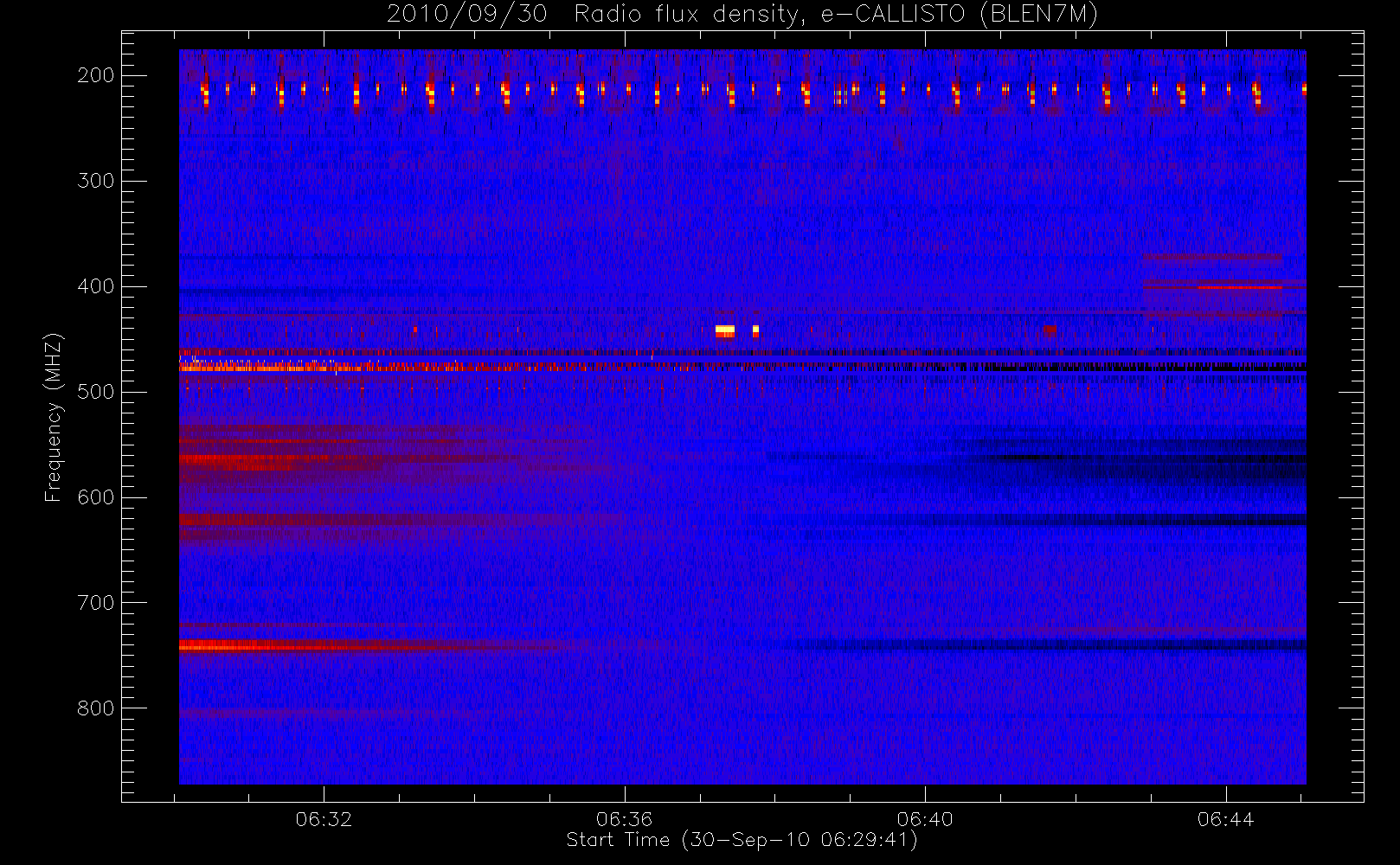Click the 400 frequency tick label

click(96, 286)
